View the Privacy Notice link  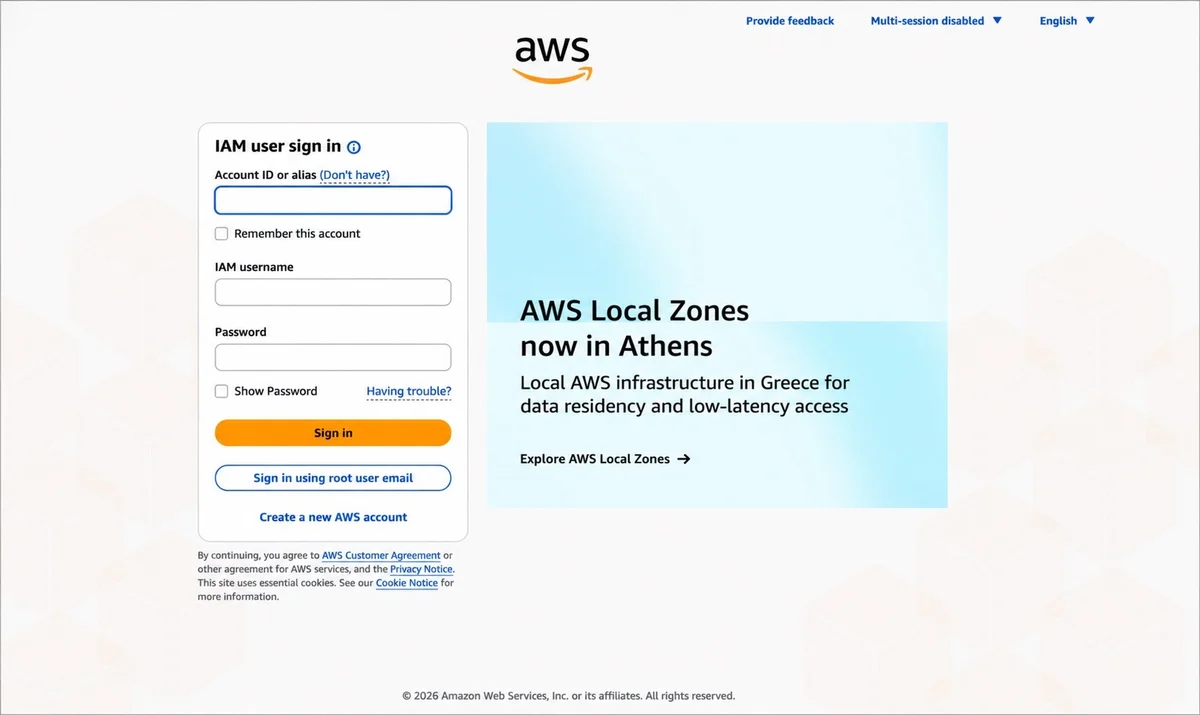(421, 569)
